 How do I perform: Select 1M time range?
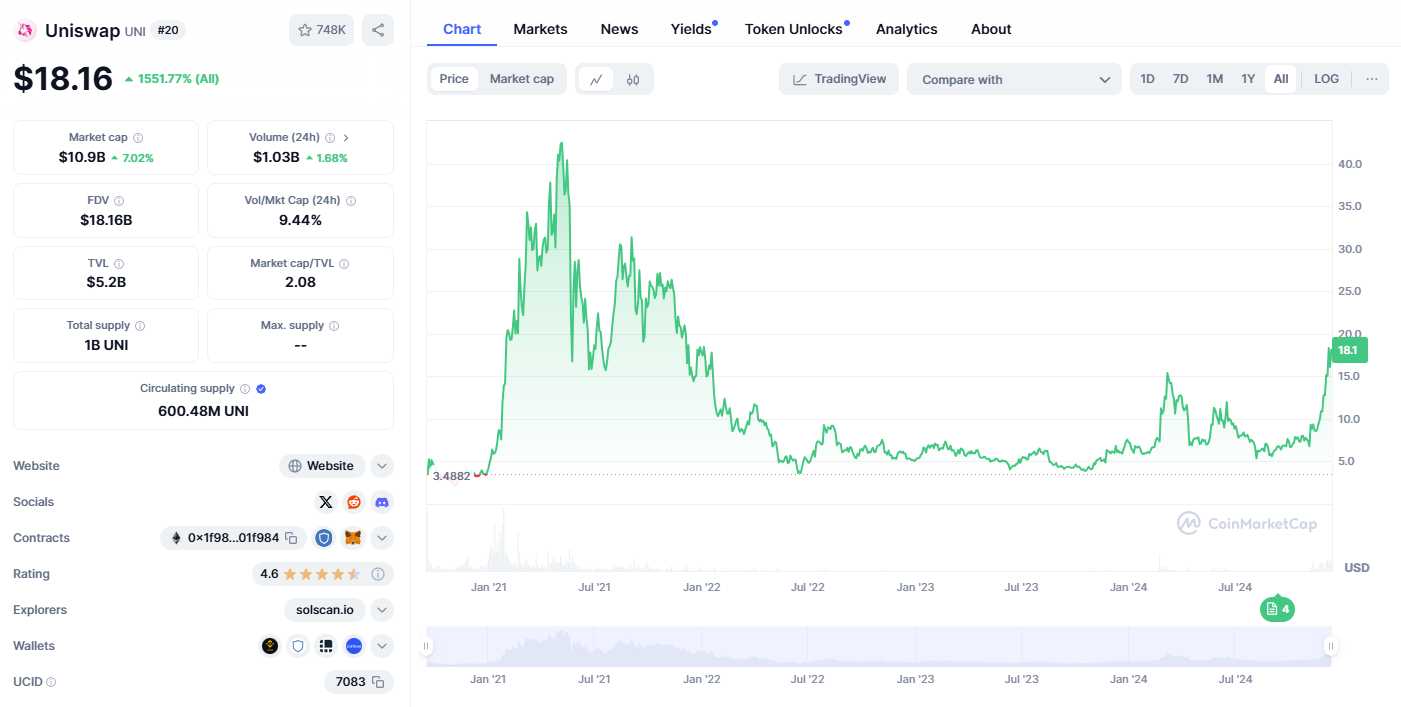coord(1214,79)
